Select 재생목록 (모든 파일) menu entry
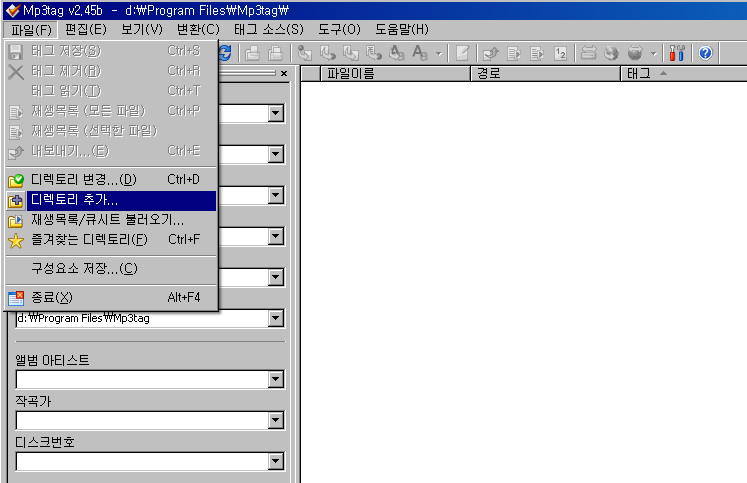Screen dimensions: 747x483 pos(111,111)
